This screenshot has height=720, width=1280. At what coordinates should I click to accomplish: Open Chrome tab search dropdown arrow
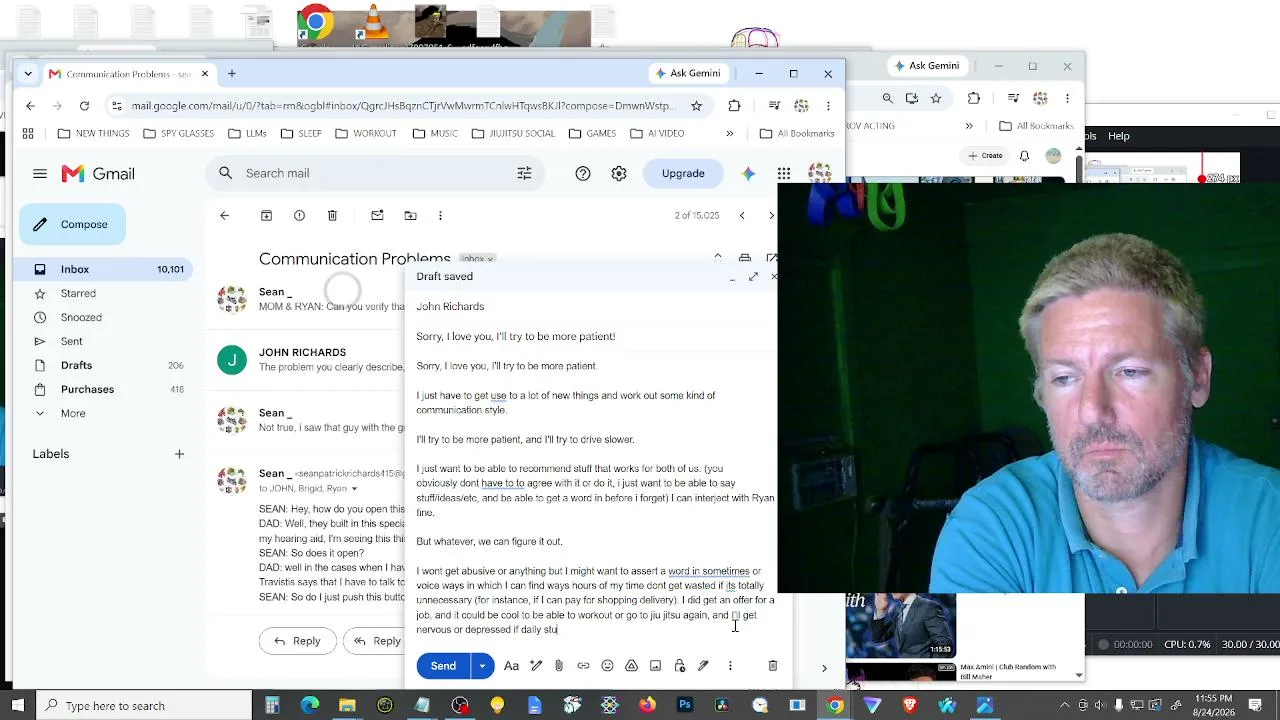pos(28,73)
